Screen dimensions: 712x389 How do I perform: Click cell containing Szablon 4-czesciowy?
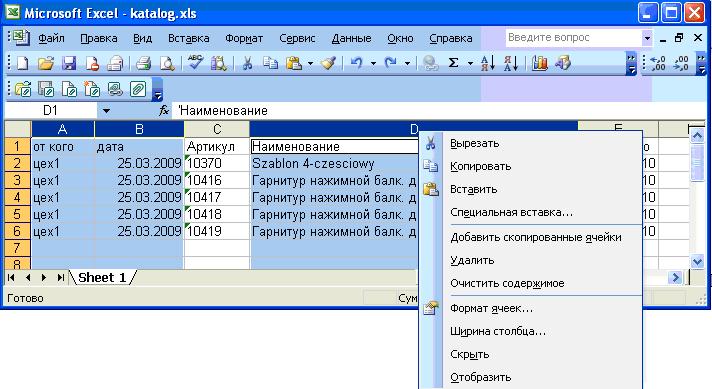coord(334,163)
